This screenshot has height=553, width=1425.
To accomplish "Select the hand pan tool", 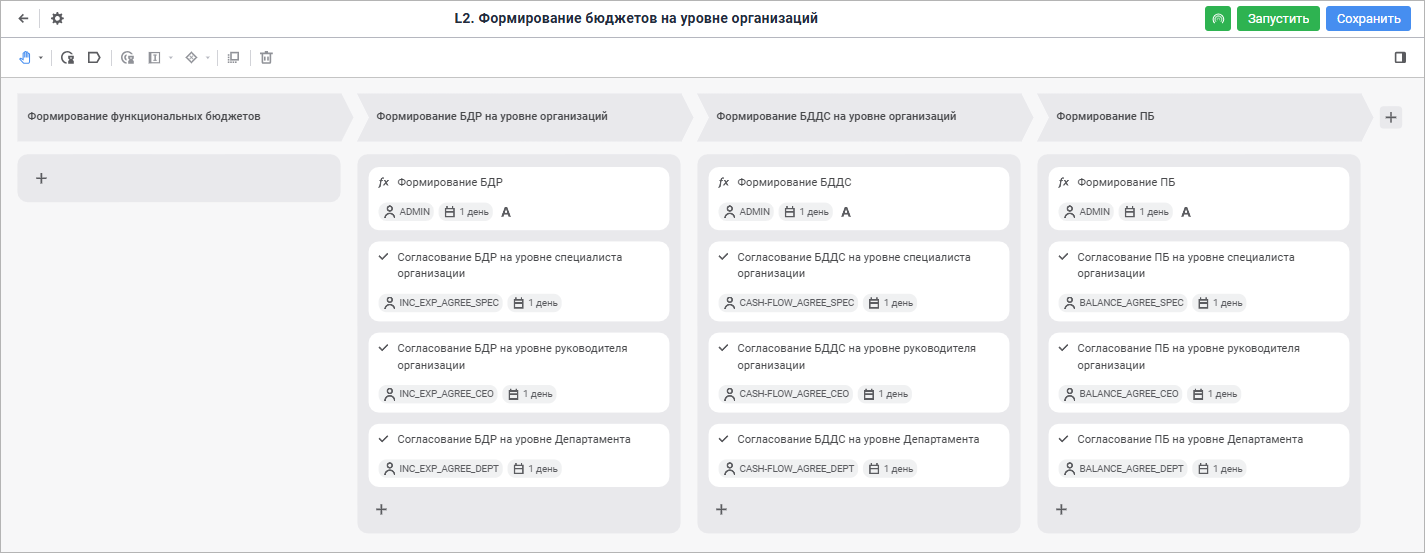I will (25, 58).
